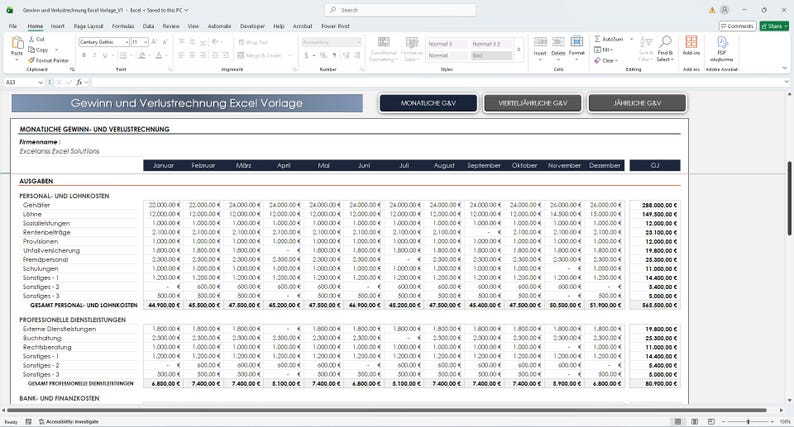Open the File menu tab
The height and width of the screenshot is (427, 794).
pos(13,26)
